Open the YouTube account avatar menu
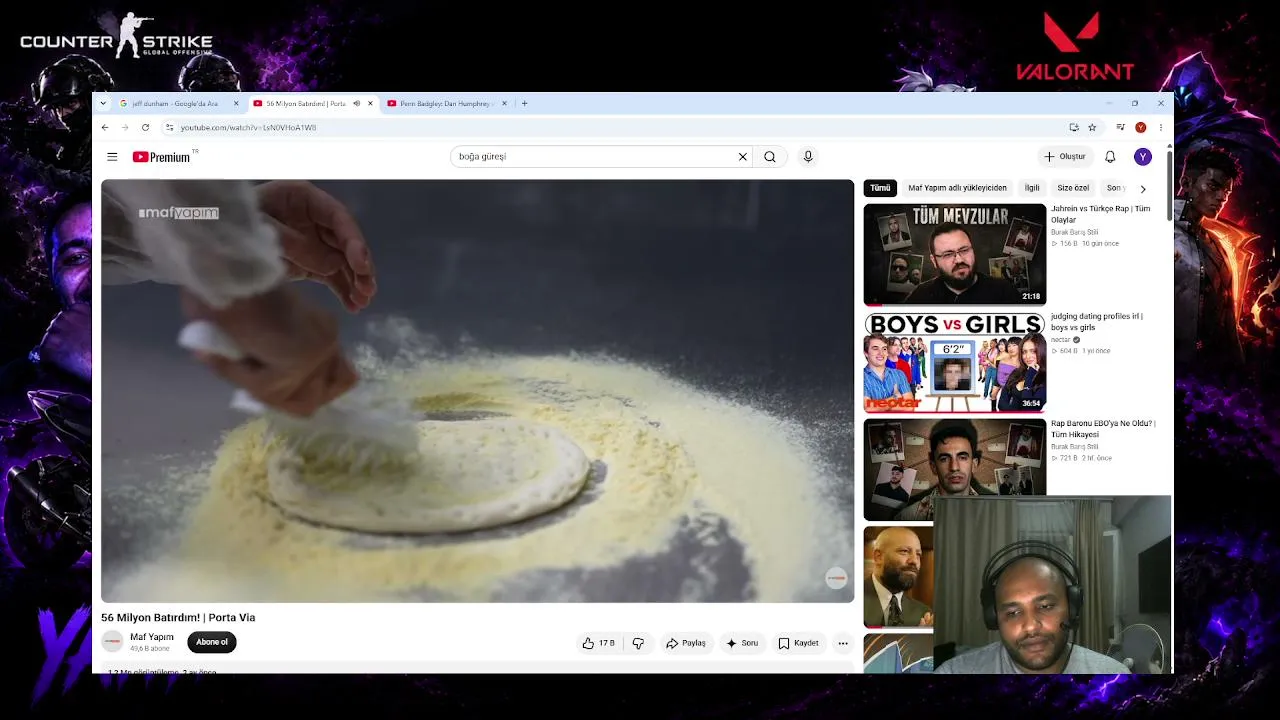 [1143, 157]
